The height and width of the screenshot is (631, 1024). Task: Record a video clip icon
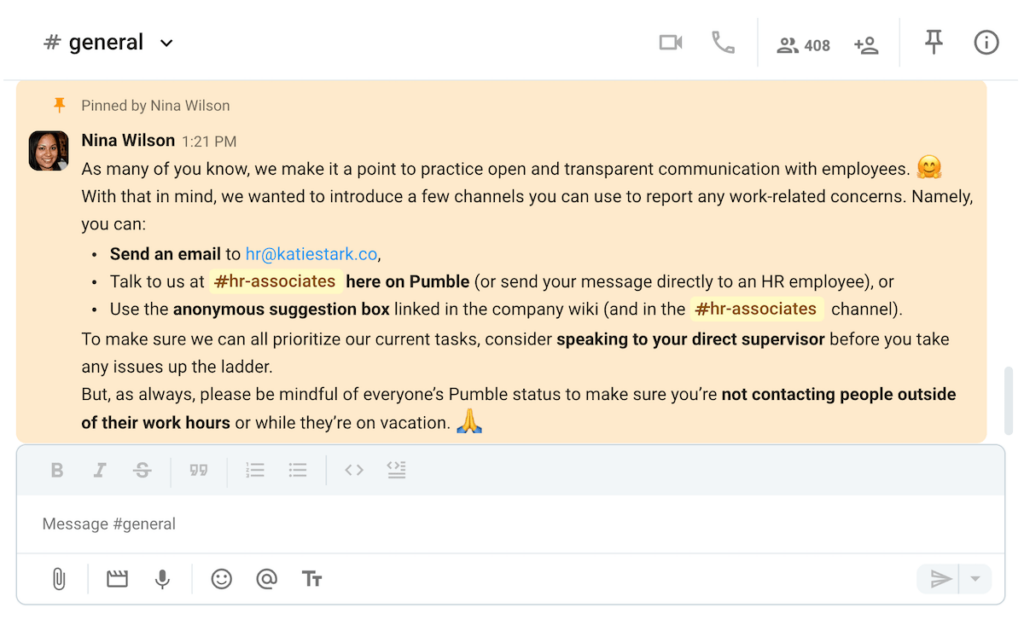pos(116,579)
